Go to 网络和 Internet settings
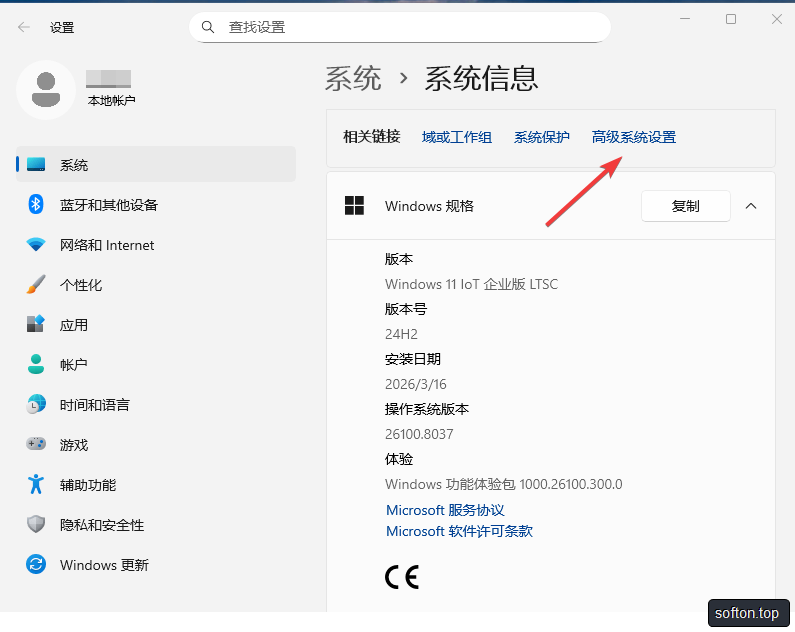The height and width of the screenshot is (632, 795). [156, 245]
